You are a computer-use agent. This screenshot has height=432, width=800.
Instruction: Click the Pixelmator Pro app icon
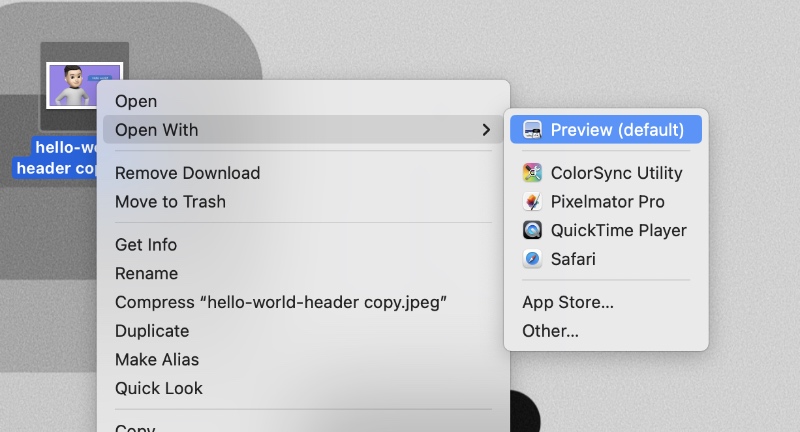[x=532, y=202]
